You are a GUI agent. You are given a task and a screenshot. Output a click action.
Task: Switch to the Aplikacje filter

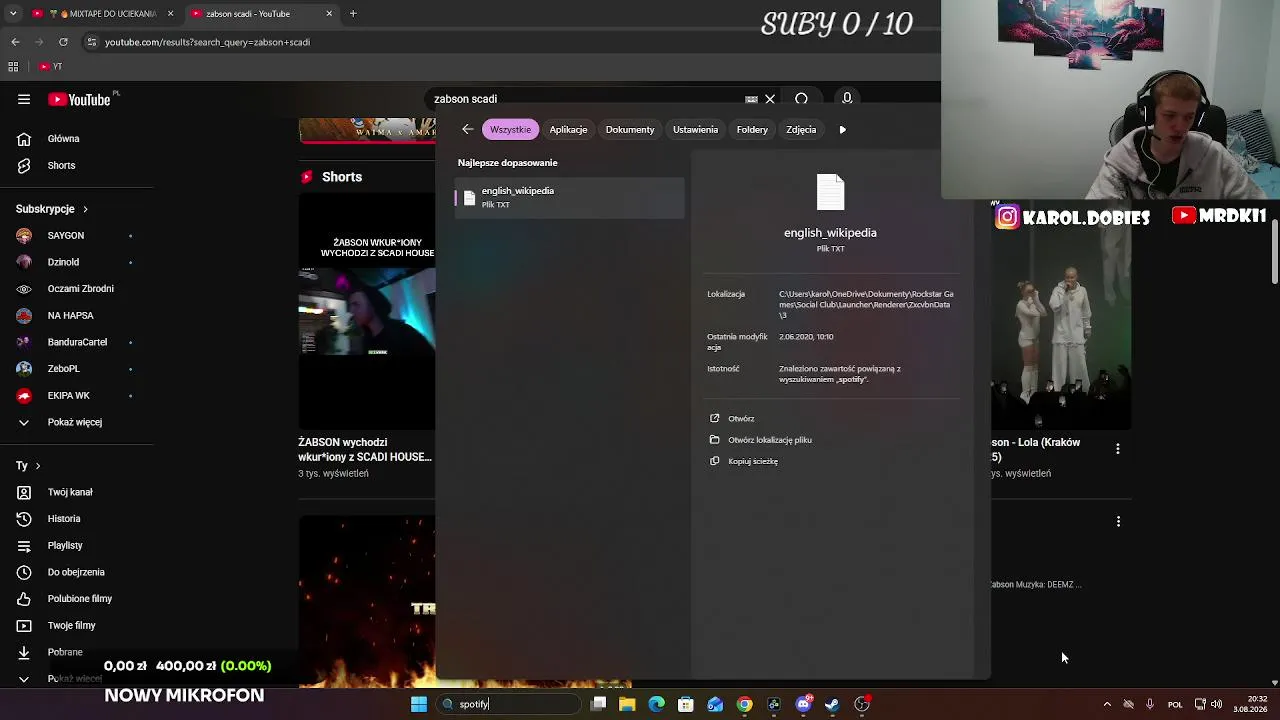coord(568,129)
